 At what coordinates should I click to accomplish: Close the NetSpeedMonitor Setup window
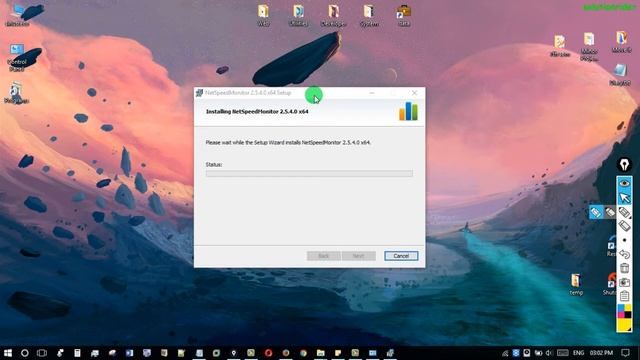click(414, 93)
